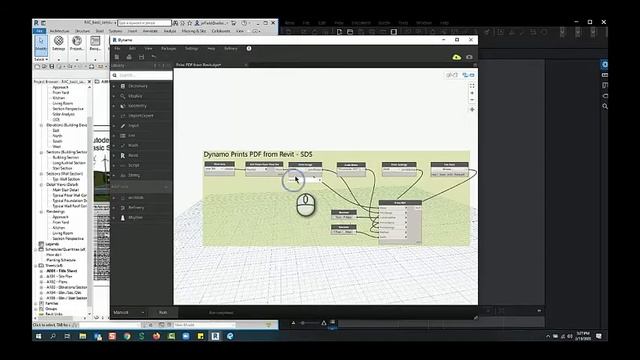Click the Help question mark in Revit title bar
This screenshot has height=360, width=640.
tap(244, 23)
